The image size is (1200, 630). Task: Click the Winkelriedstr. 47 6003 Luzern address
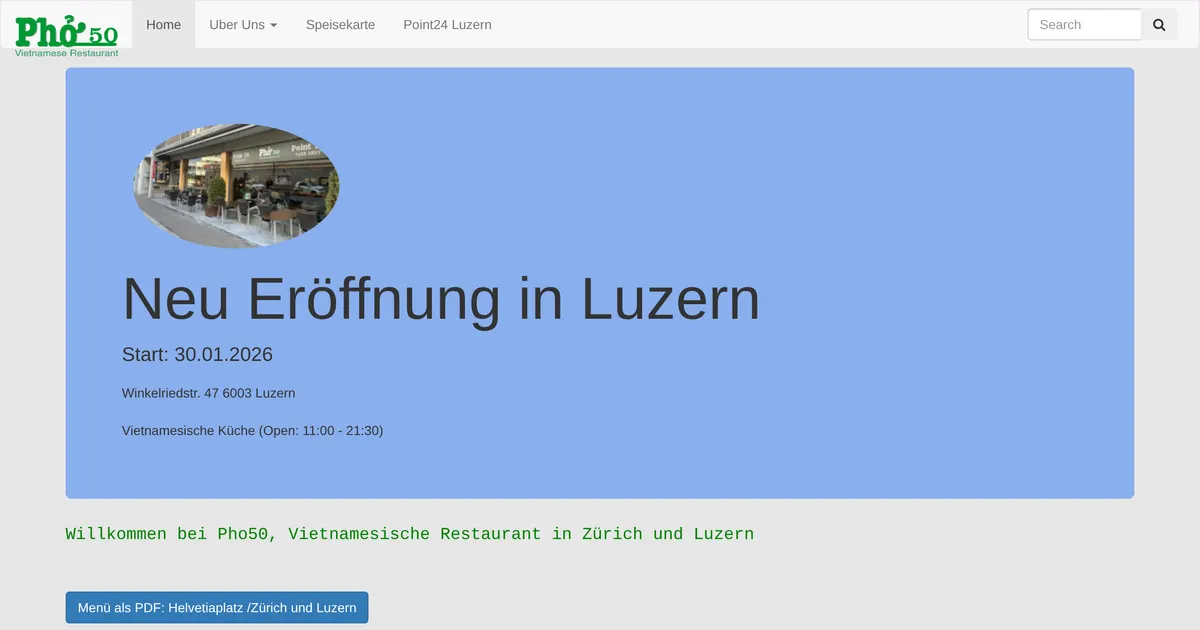[208, 393]
